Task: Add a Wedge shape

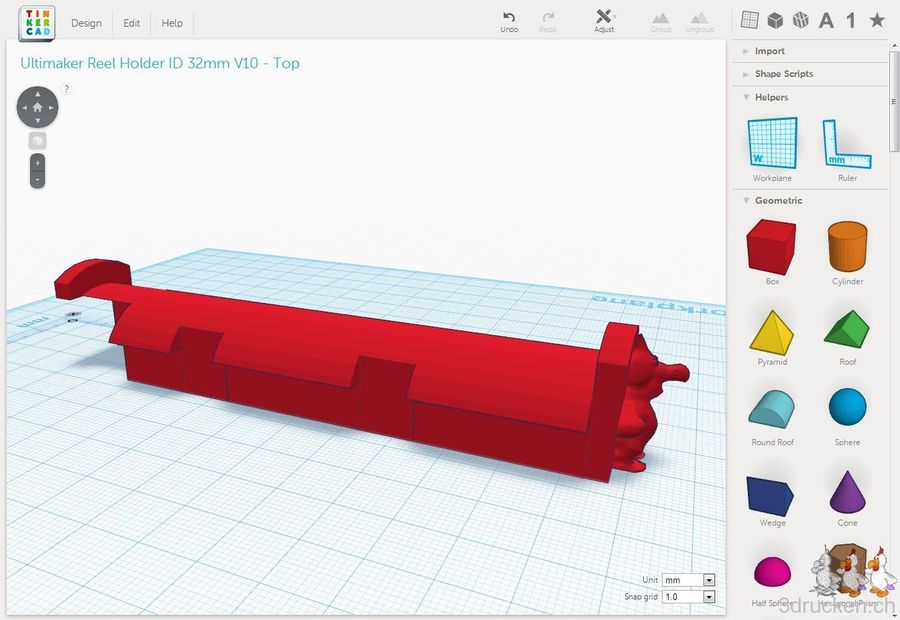Action: click(x=771, y=492)
